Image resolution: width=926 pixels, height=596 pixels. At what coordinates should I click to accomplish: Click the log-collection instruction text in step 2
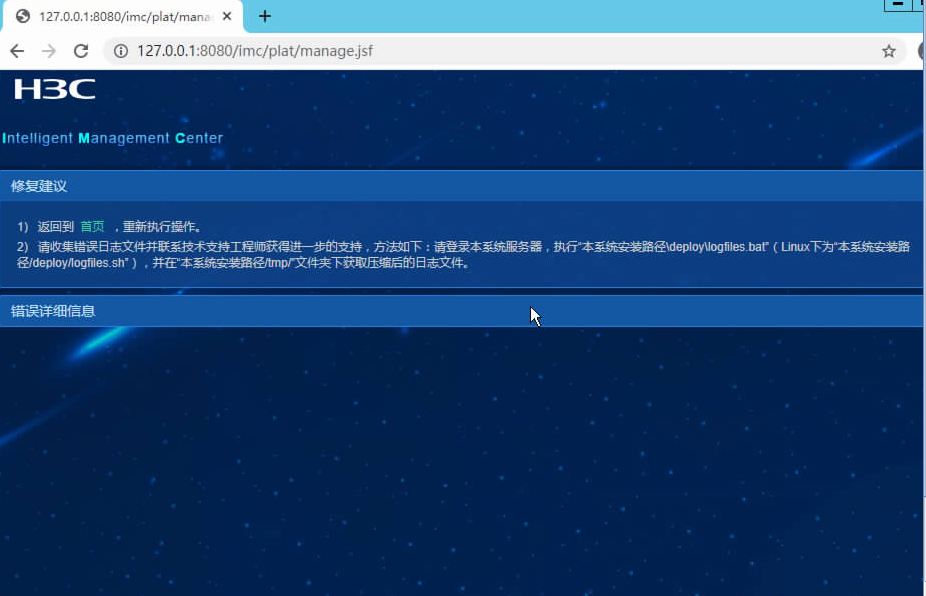pos(463,255)
